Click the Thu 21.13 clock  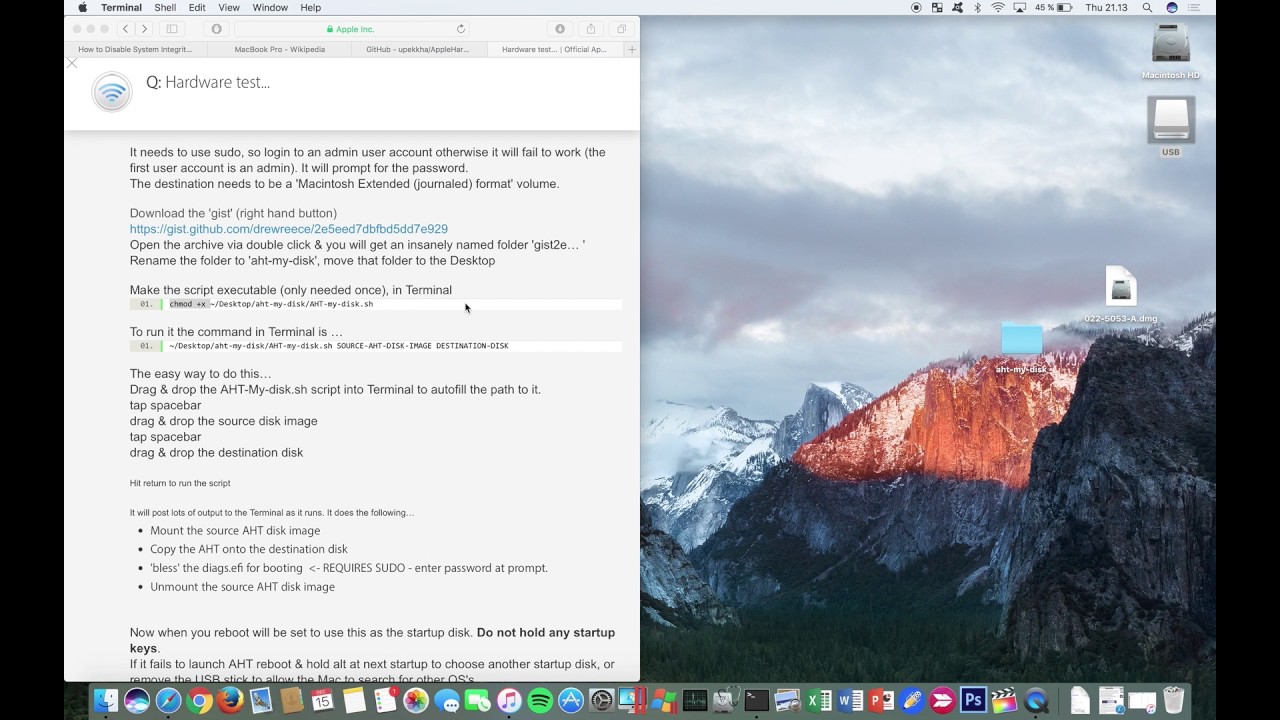[1106, 7]
